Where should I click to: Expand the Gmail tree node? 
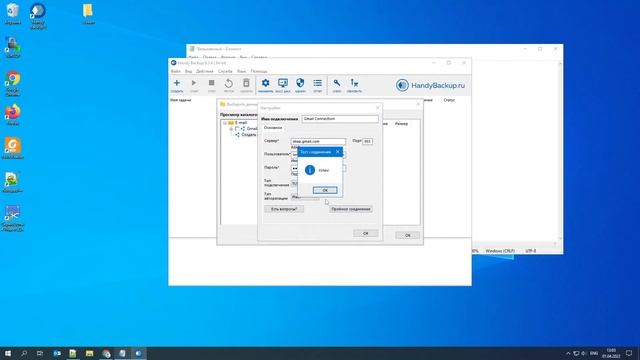point(231,129)
